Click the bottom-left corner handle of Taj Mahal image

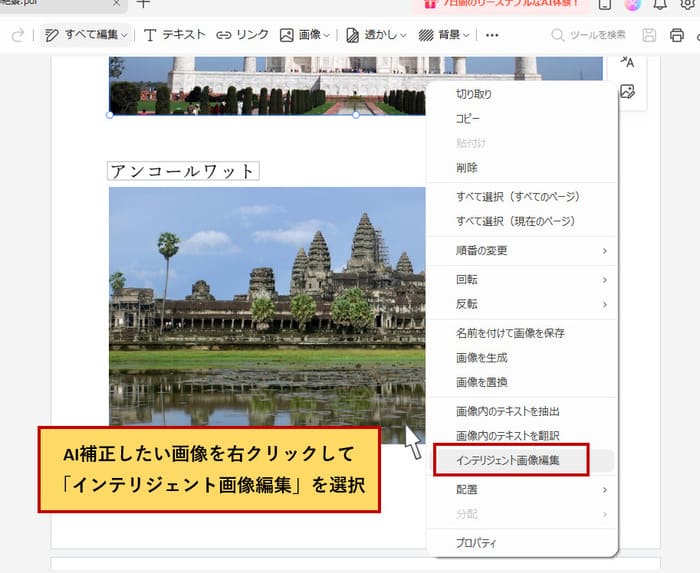(109, 115)
